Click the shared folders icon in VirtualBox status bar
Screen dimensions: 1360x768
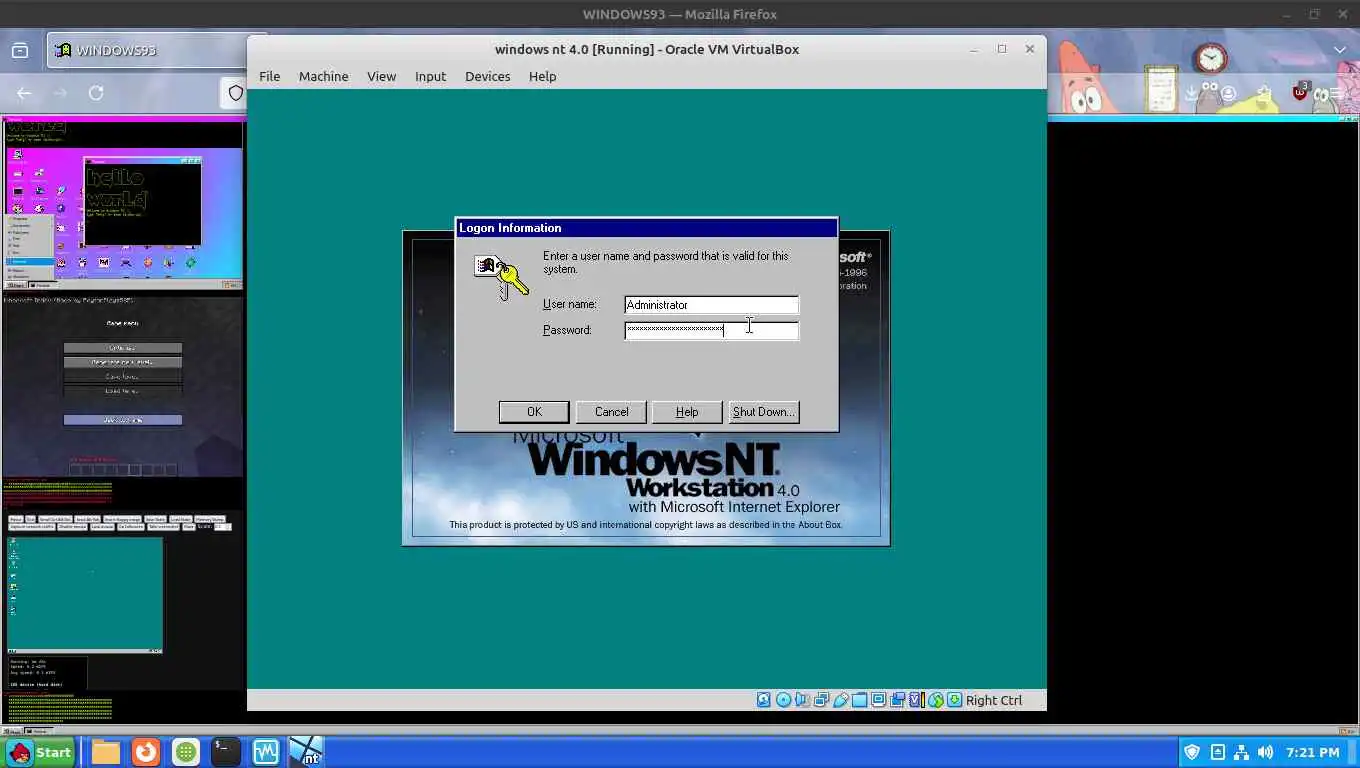pyautogui.click(x=860, y=700)
